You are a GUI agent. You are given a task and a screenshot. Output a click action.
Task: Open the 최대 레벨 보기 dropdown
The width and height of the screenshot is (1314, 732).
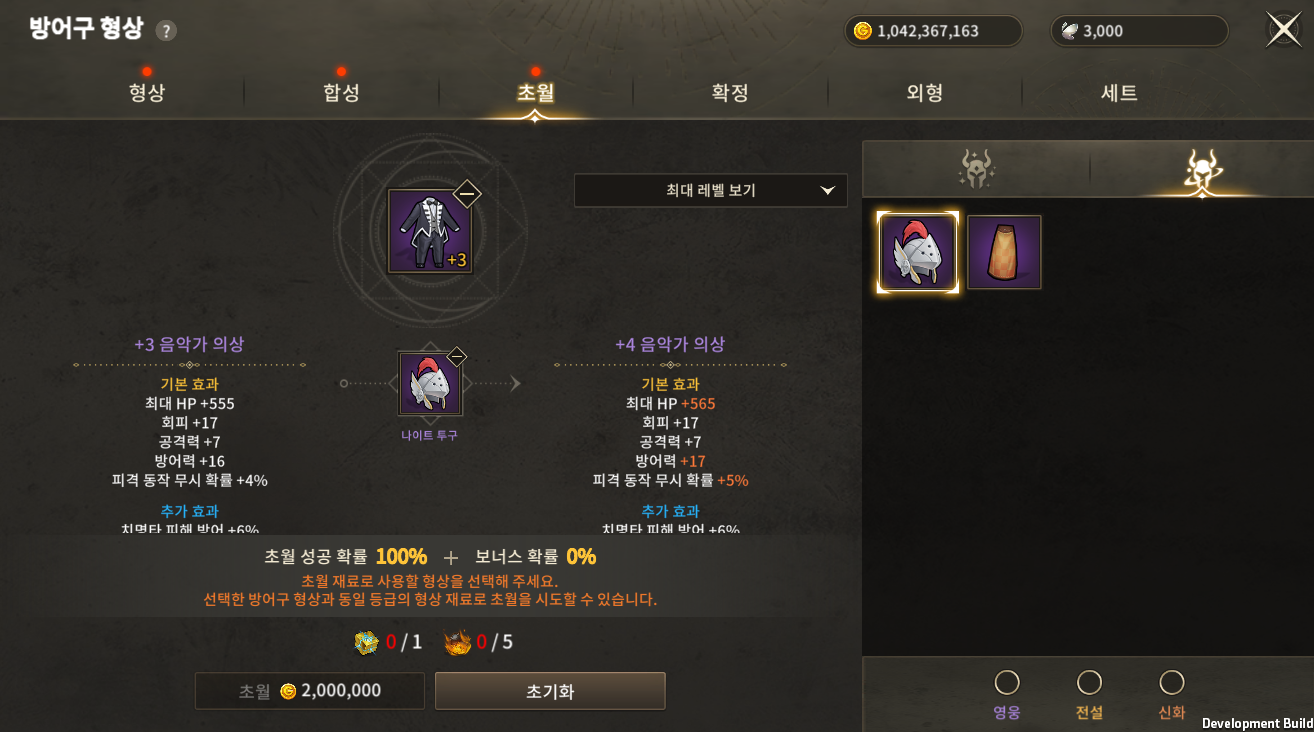711,191
